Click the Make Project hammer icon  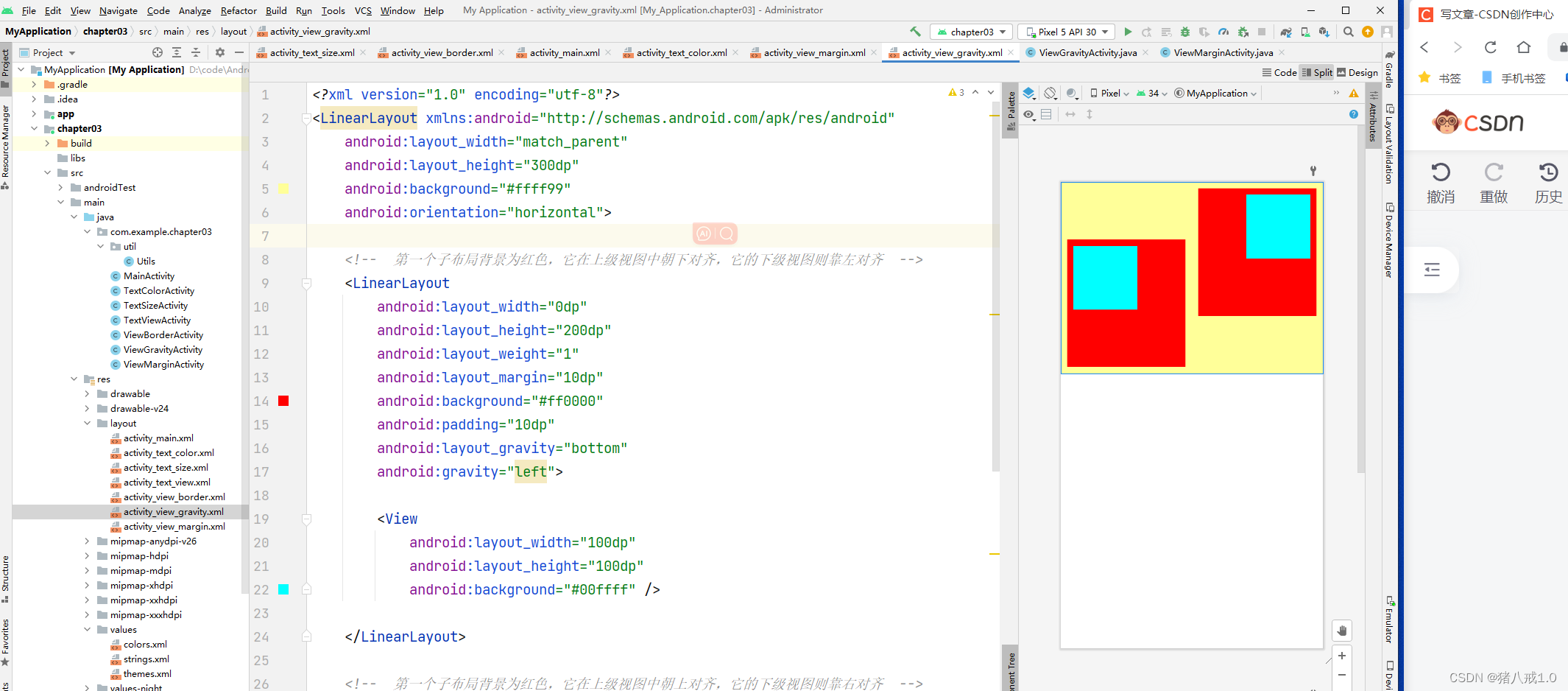coord(915,32)
